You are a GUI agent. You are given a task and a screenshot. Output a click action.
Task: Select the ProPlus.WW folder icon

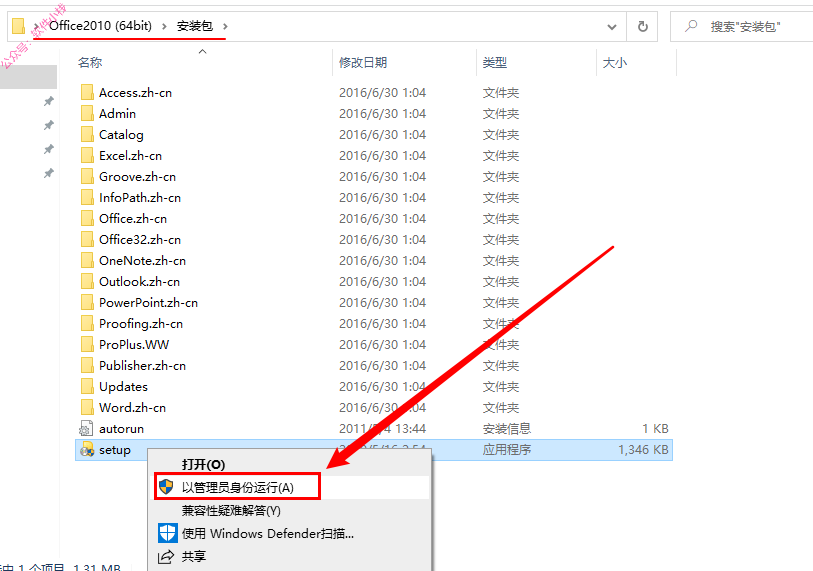[87, 344]
